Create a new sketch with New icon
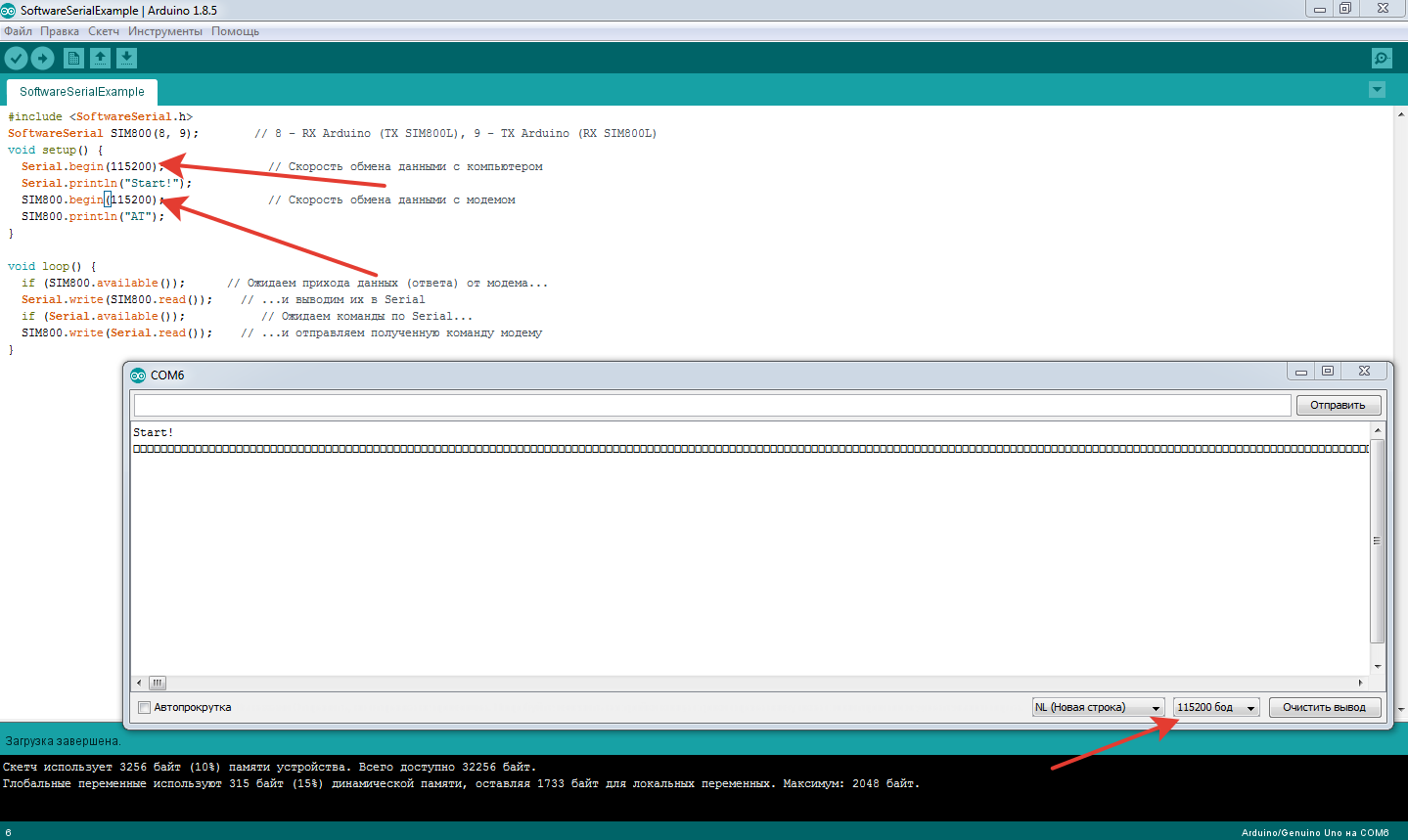The width and height of the screenshot is (1408, 840). pyautogui.click(x=73, y=59)
